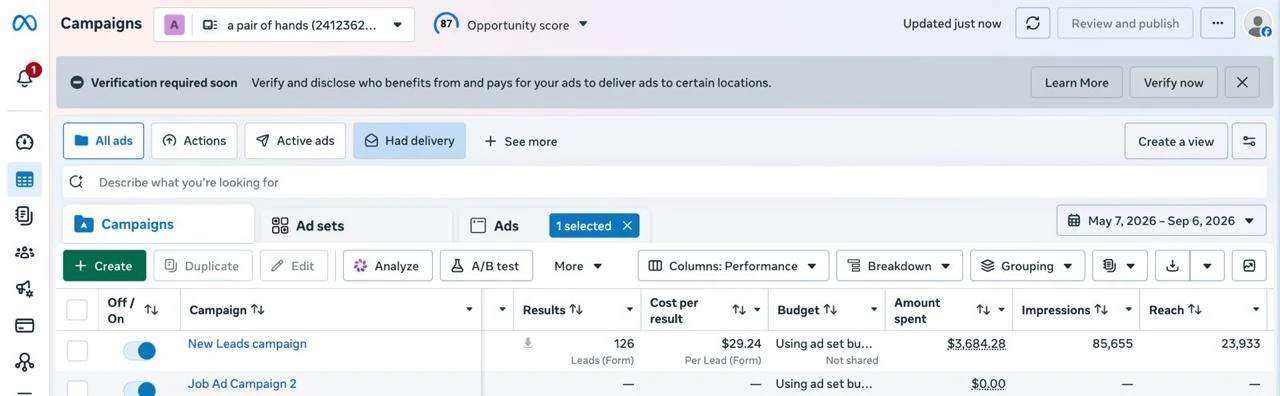Screen dimensions: 1280x396
Task: Click the minus icon beside Verification required
Action: point(77,83)
